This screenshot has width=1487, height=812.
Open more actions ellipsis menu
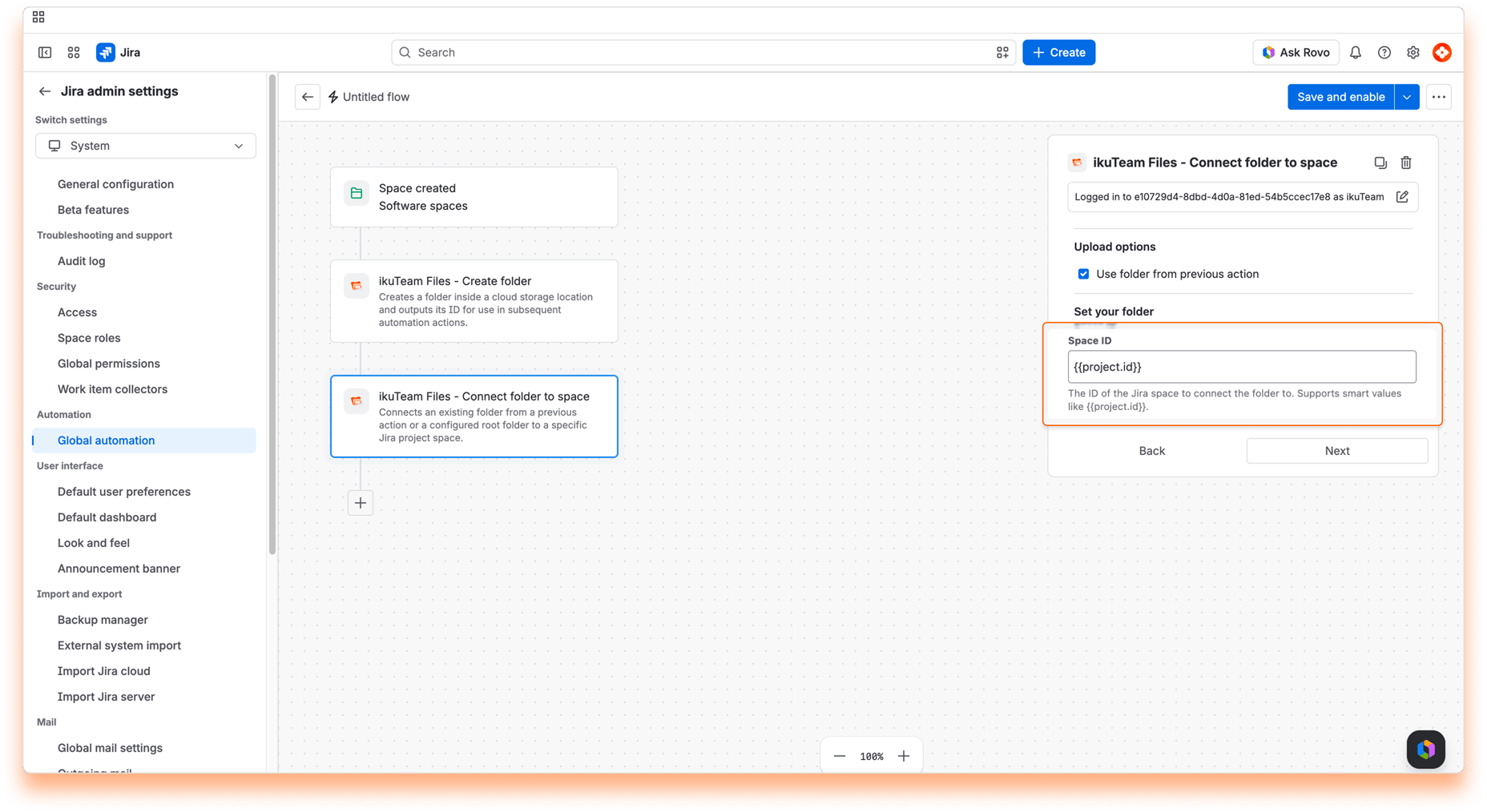click(1439, 97)
